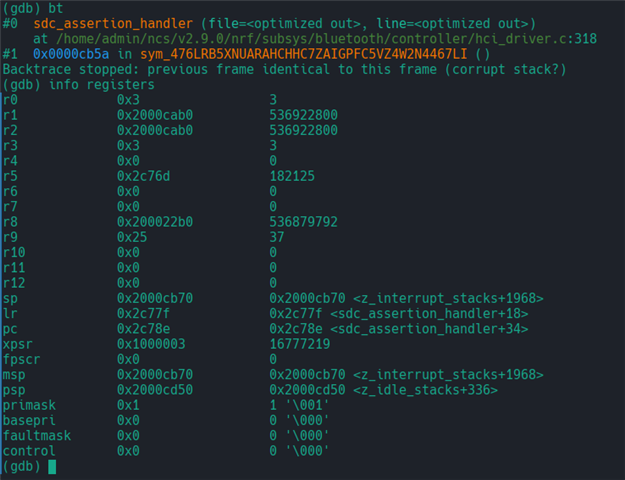Click the r9 decimal value 37
Viewport: 625px width, 480px height.
[277, 237]
